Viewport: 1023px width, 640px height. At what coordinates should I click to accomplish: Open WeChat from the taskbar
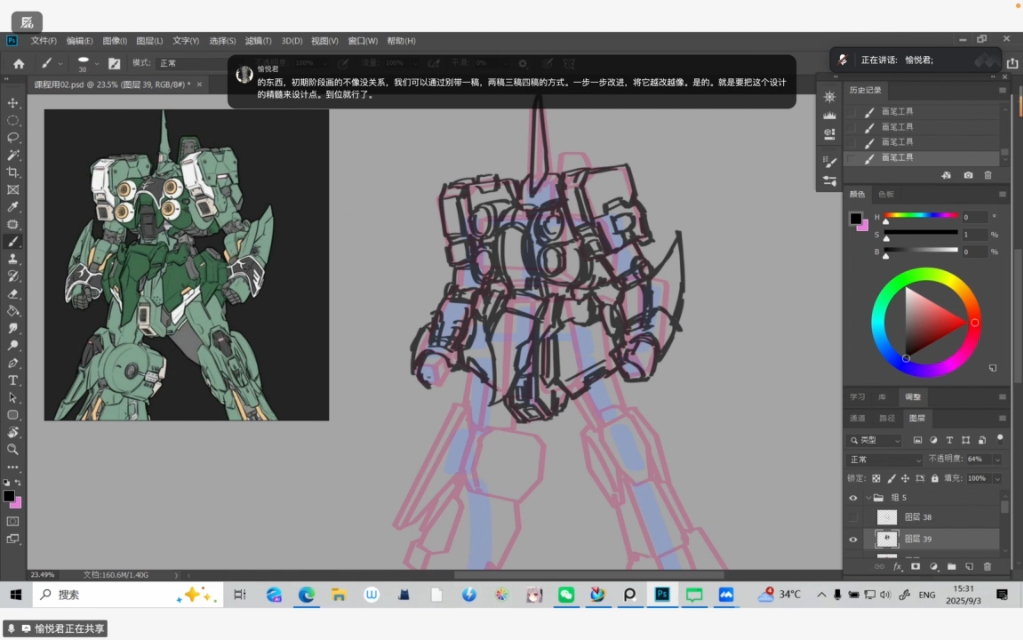tap(566, 595)
